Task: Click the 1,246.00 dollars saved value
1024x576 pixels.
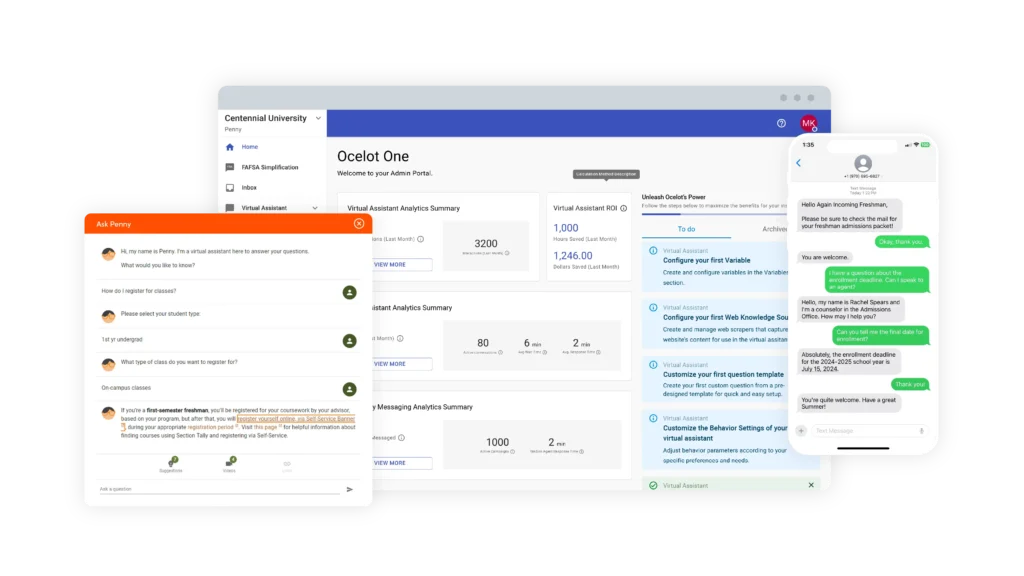Action: 573,256
